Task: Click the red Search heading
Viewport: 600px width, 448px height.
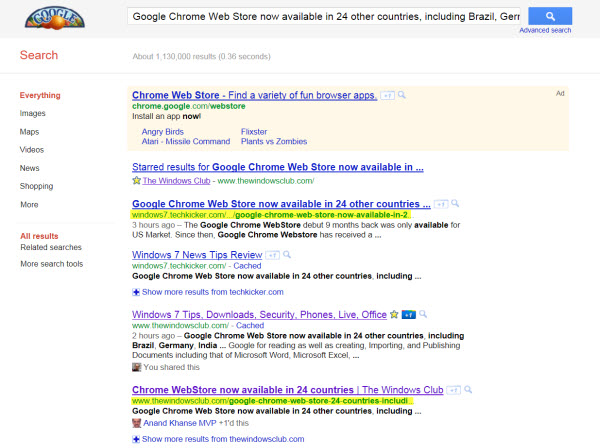Action: pos(39,55)
